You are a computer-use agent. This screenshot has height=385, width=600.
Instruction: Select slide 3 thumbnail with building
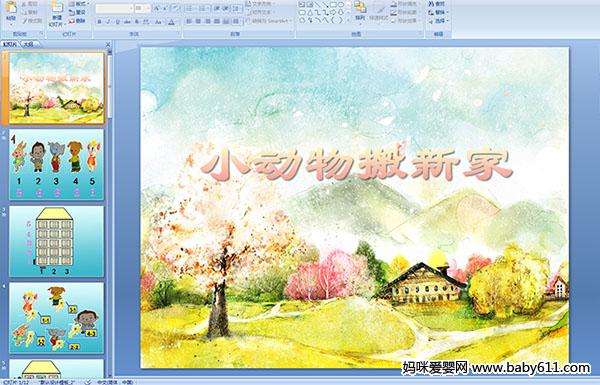(57, 241)
